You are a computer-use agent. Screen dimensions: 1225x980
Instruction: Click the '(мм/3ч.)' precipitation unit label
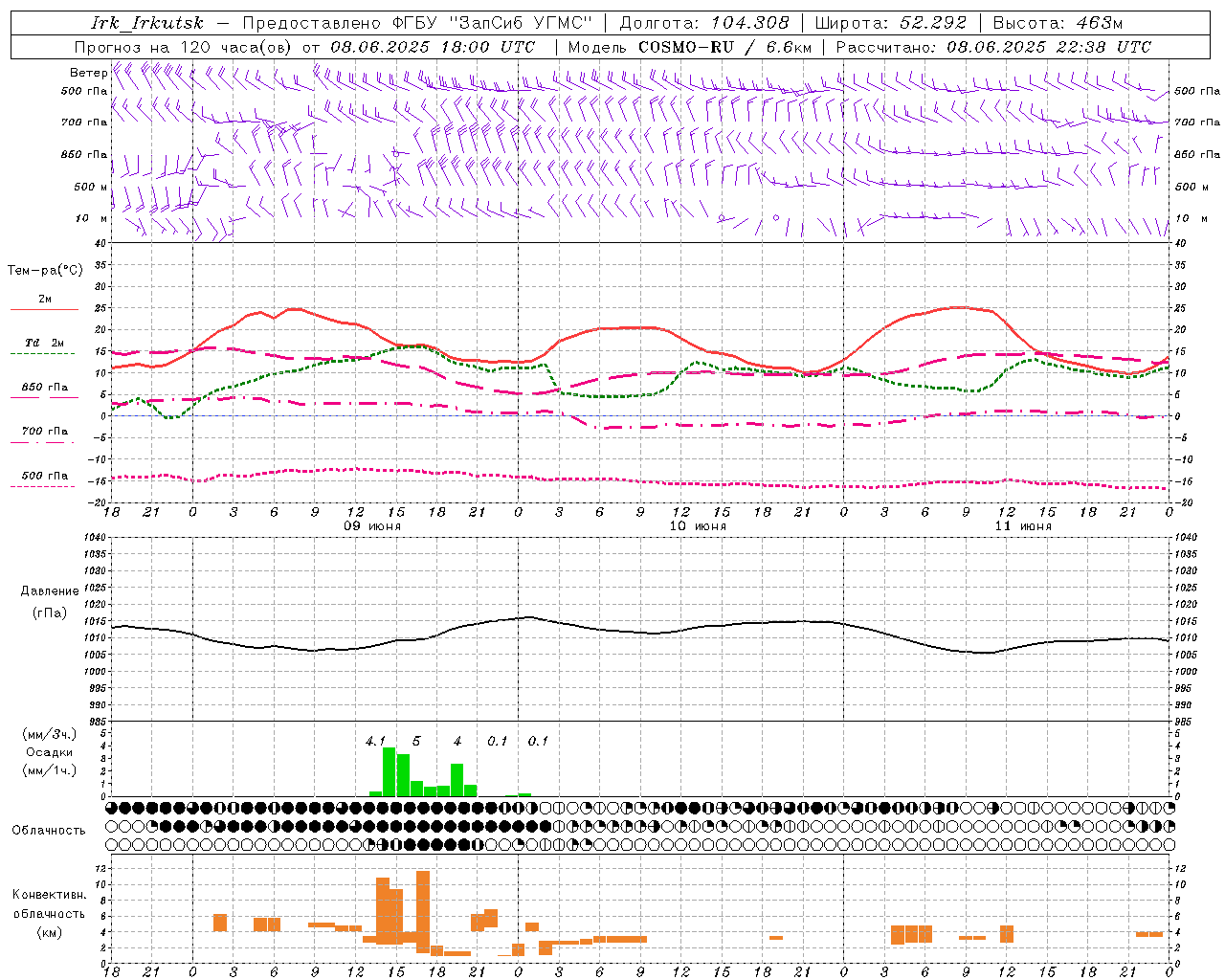(x=50, y=735)
